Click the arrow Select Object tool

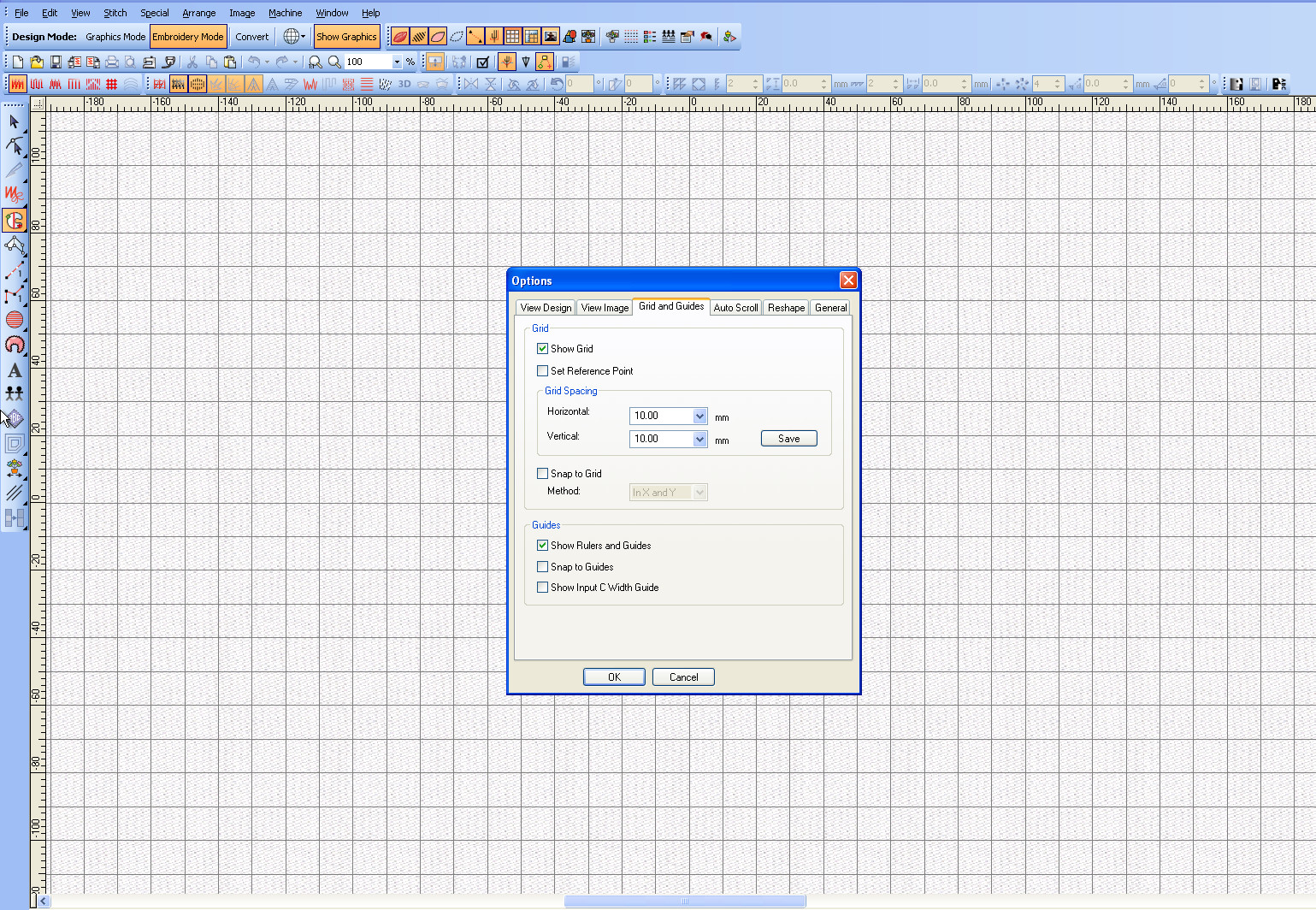[14, 121]
